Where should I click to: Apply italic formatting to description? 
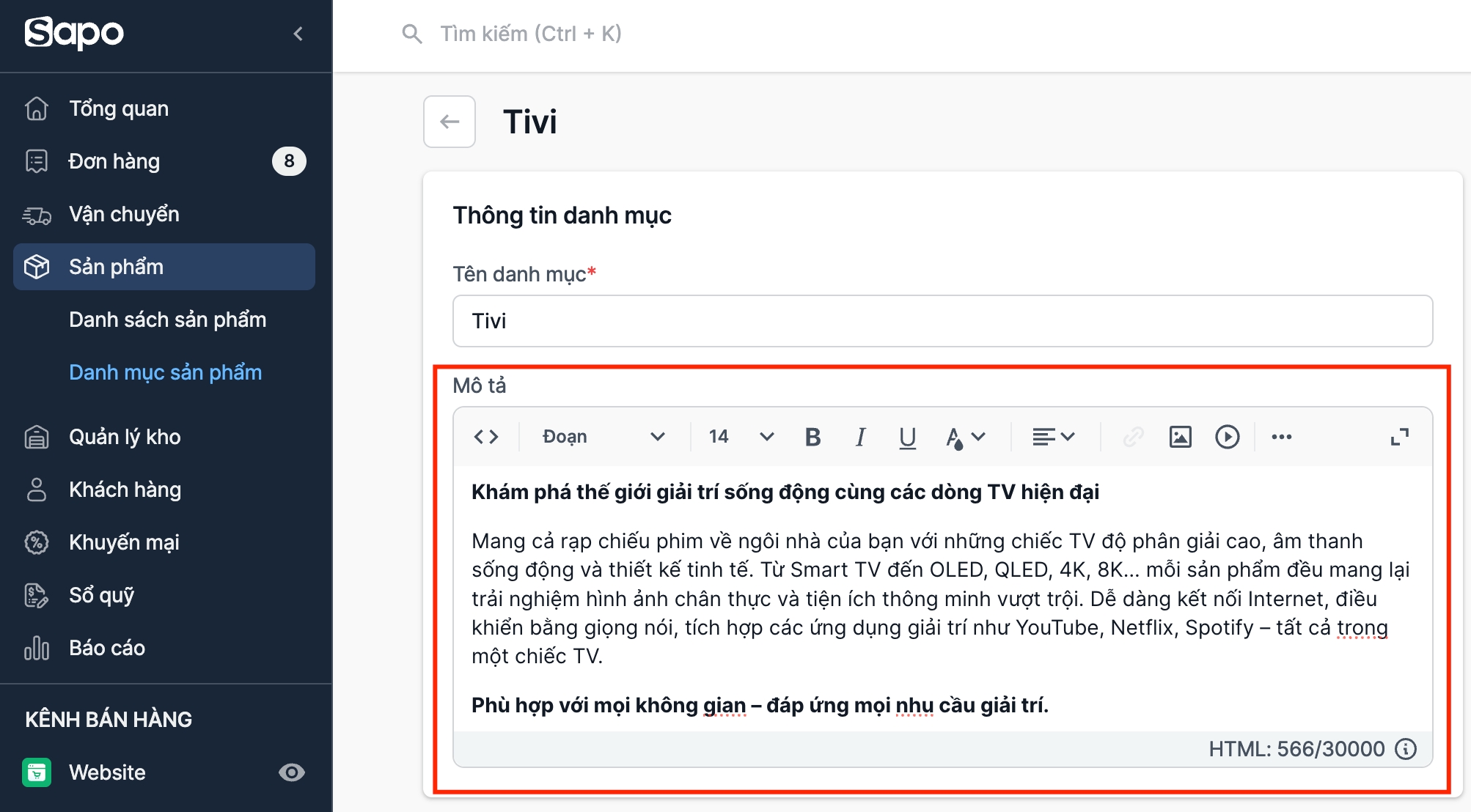(x=860, y=437)
